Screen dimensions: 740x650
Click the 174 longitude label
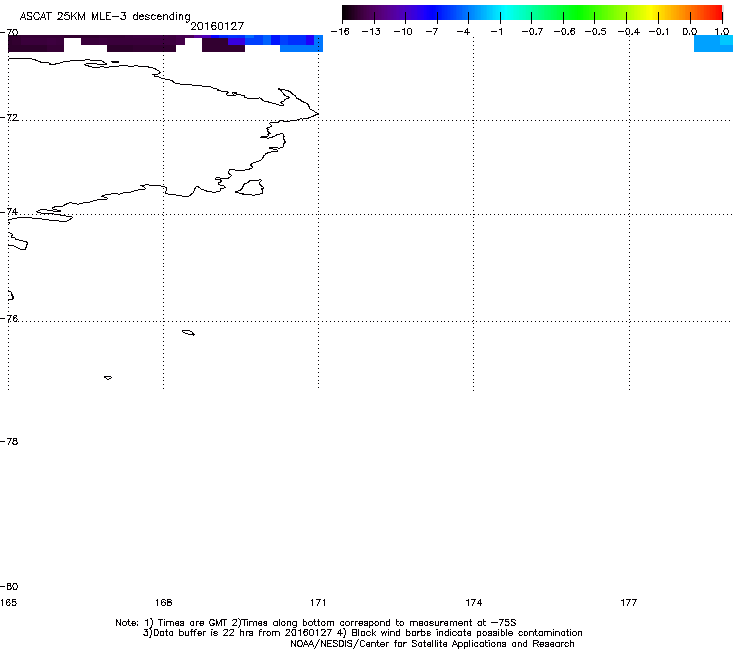[473, 603]
